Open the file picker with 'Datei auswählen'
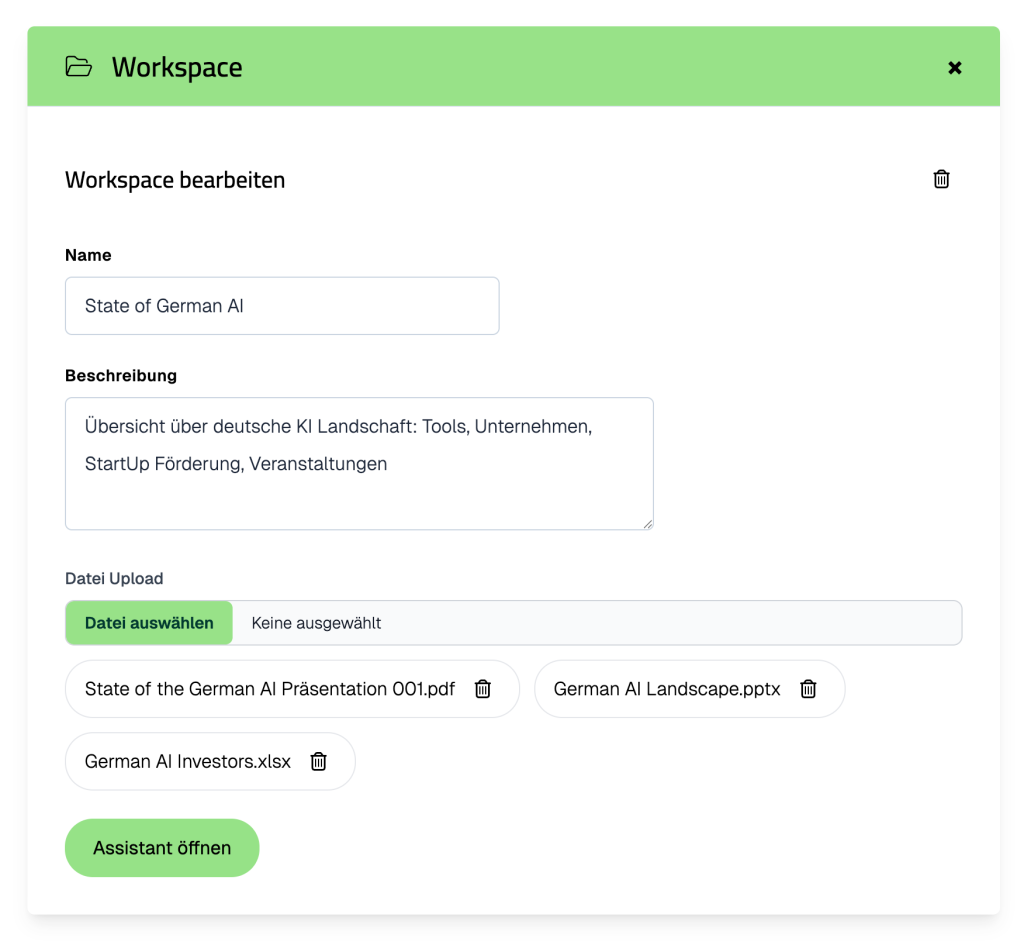 click(148, 622)
